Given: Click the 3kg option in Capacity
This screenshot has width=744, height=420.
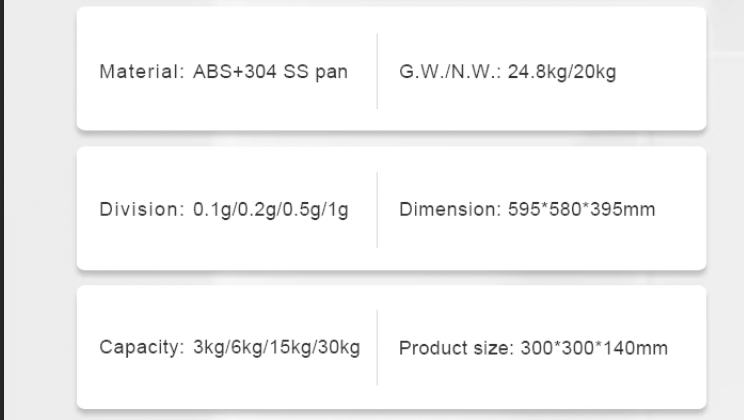Looking at the screenshot, I should [x=208, y=348].
